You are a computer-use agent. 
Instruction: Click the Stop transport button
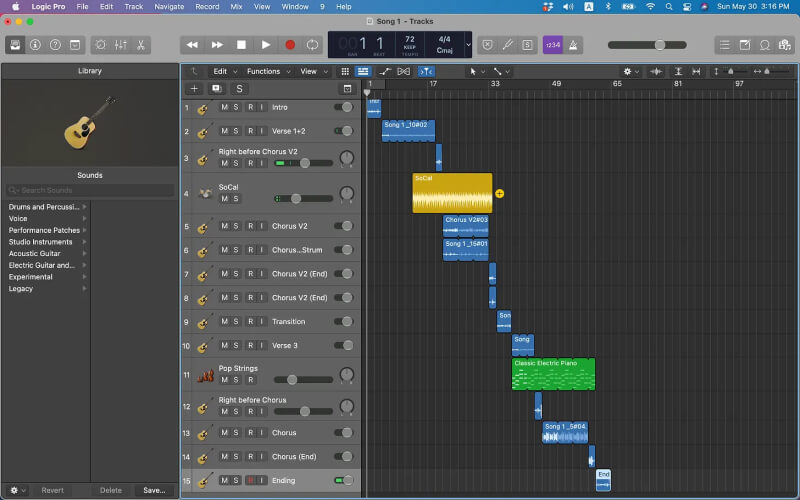pyautogui.click(x=241, y=45)
